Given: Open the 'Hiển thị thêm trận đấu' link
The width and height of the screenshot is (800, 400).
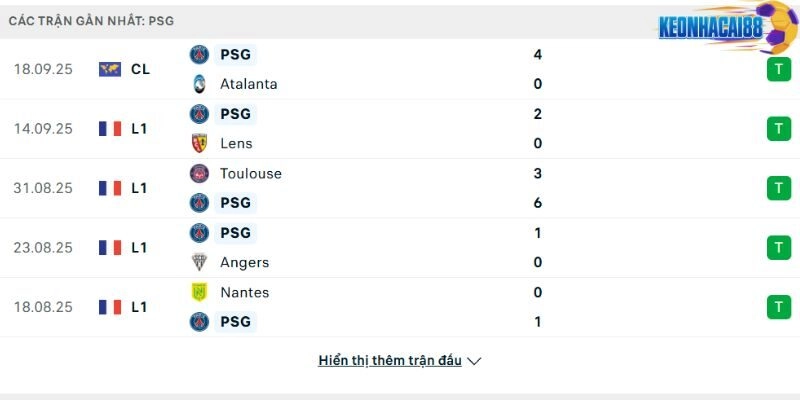Looking at the screenshot, I should pos(390,361).
